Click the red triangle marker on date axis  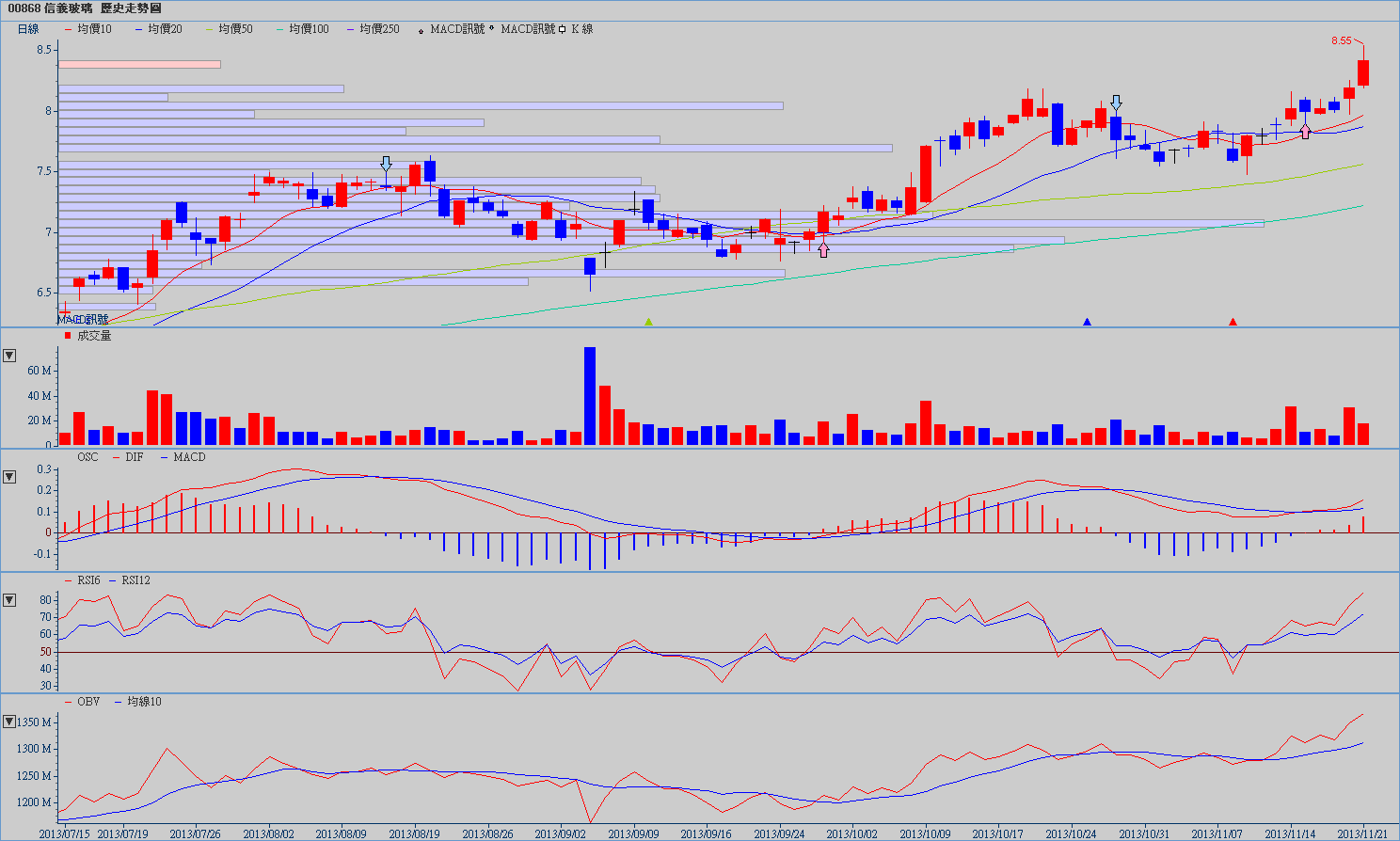point(1233,322)
